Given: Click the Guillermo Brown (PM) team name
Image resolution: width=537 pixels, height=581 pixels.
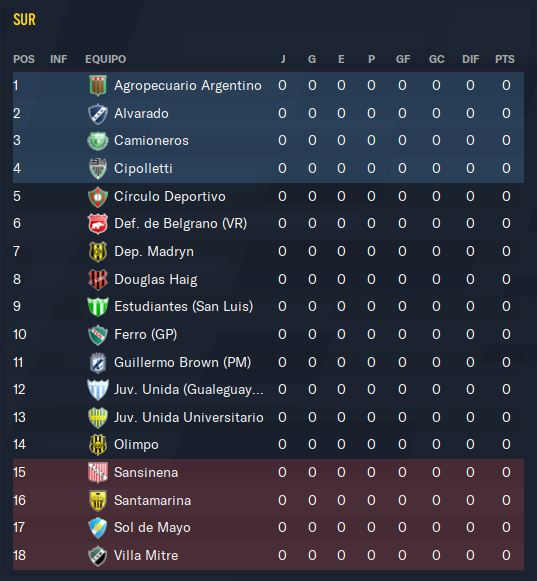Looking at the screenshot, I should (x=182, y=362).
